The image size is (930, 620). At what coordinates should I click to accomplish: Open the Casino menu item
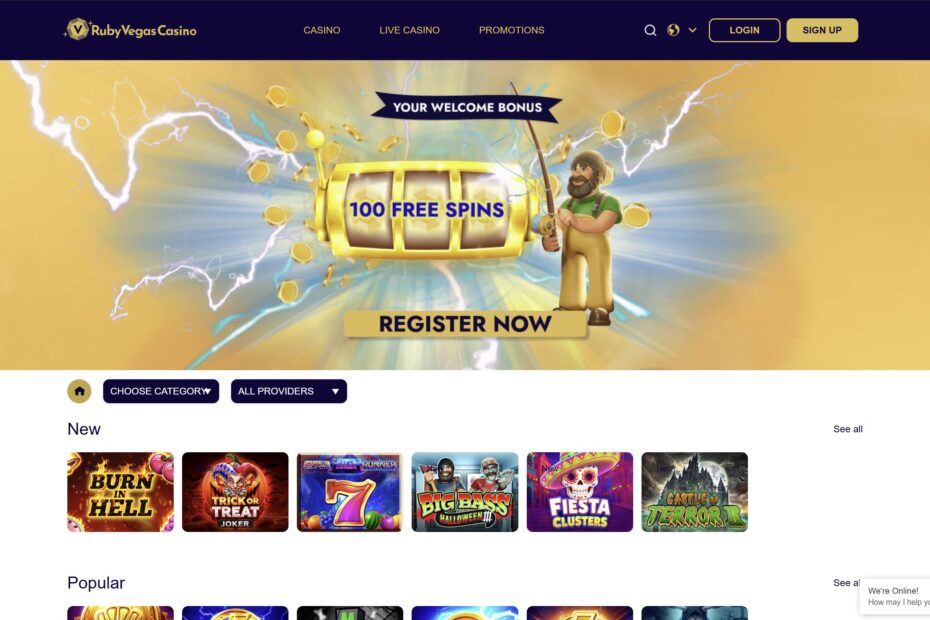tap(322, 30)
